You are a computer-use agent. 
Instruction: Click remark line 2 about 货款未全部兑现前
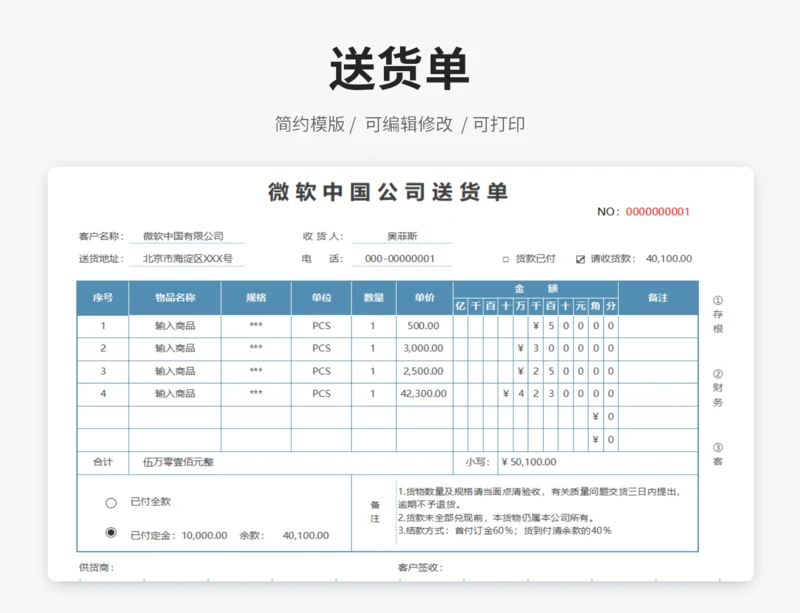tap(496, 518)
